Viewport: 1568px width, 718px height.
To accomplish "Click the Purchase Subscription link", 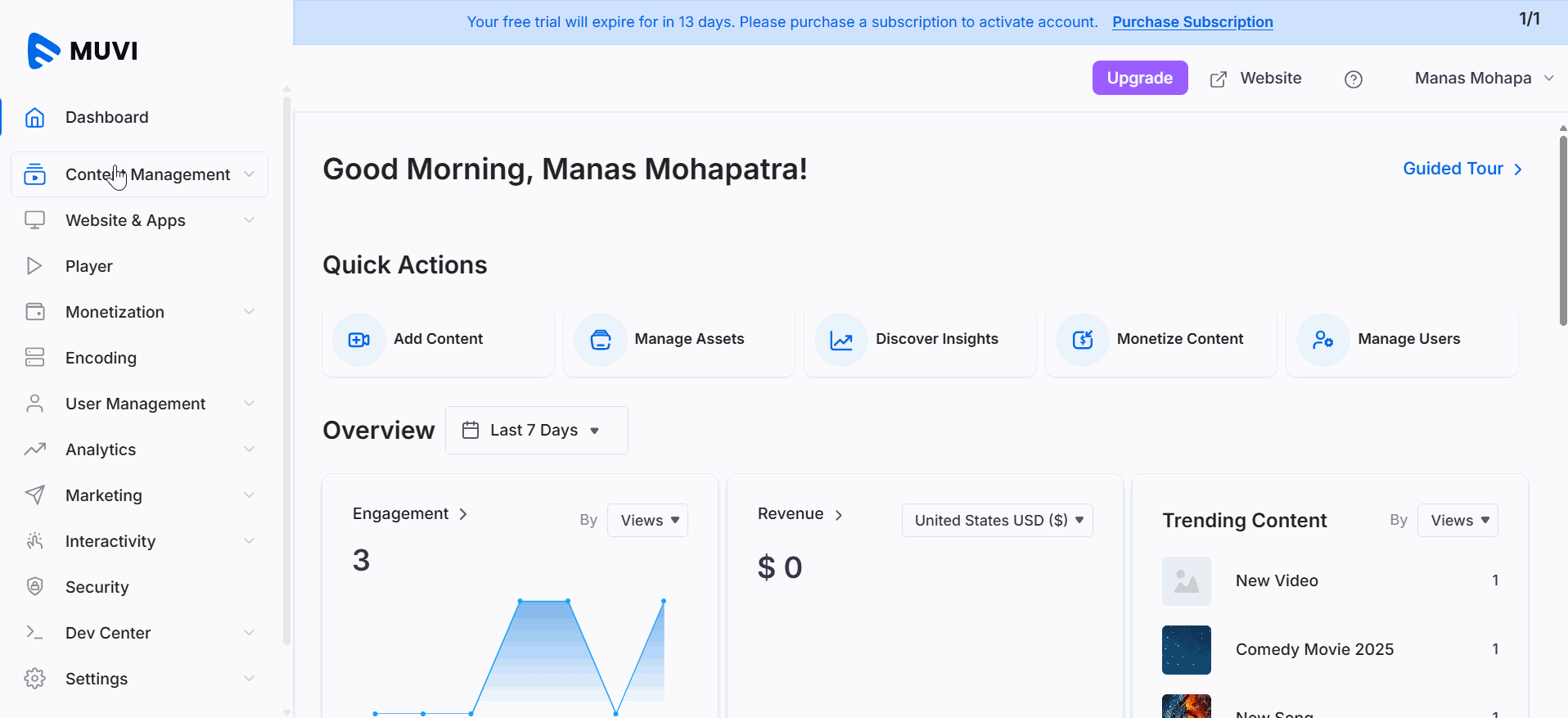I will click(1192, 22).
